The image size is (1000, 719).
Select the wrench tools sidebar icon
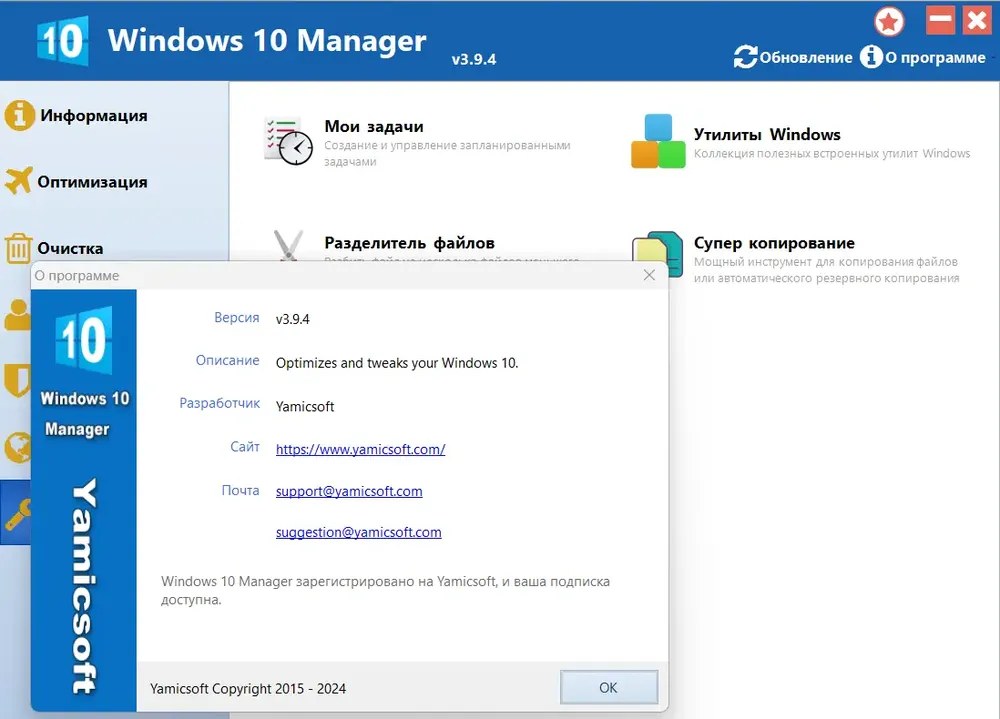point(16,513)
